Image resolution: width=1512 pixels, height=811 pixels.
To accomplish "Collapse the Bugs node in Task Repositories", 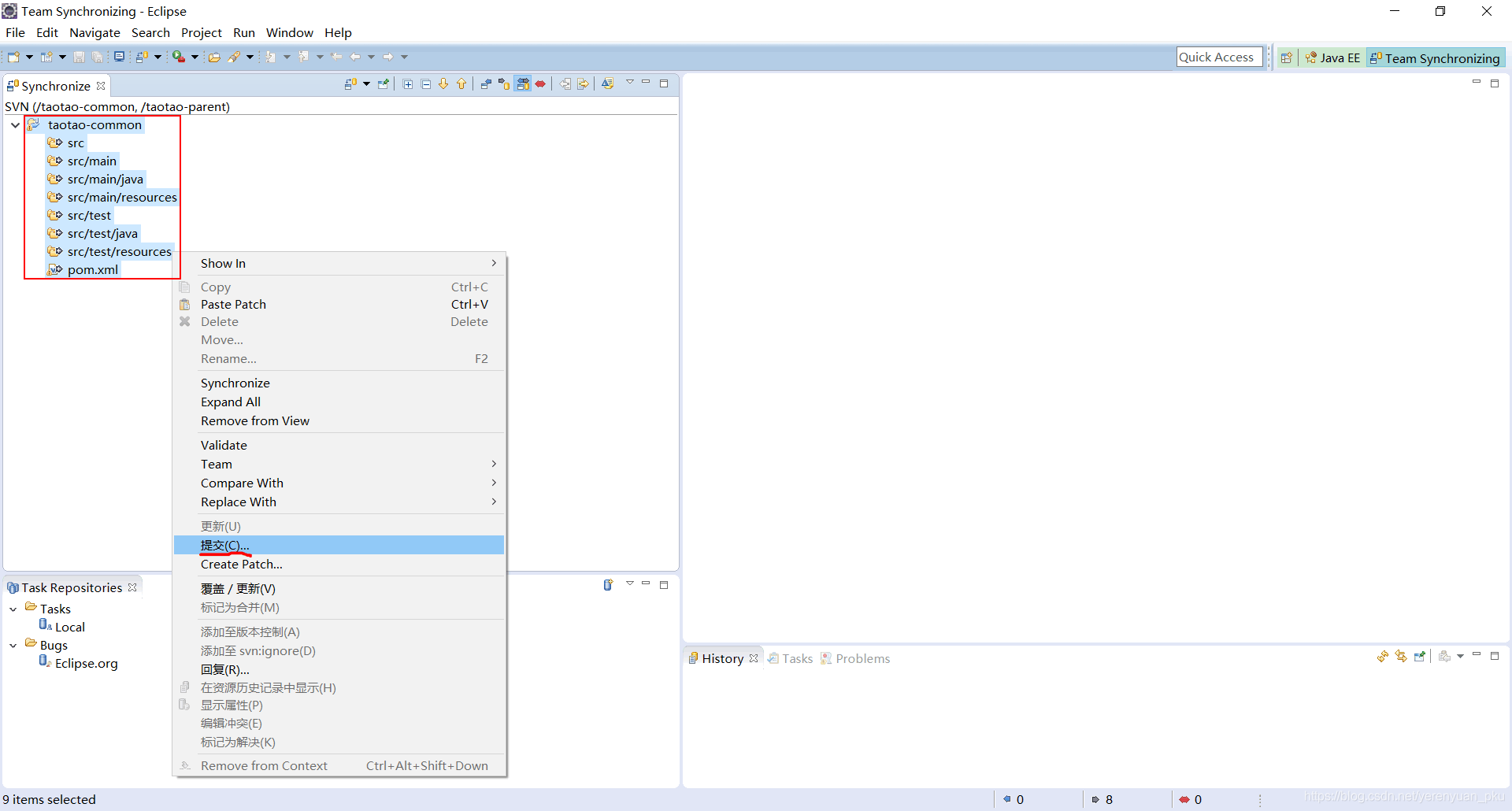I will (x=13, y=646).
